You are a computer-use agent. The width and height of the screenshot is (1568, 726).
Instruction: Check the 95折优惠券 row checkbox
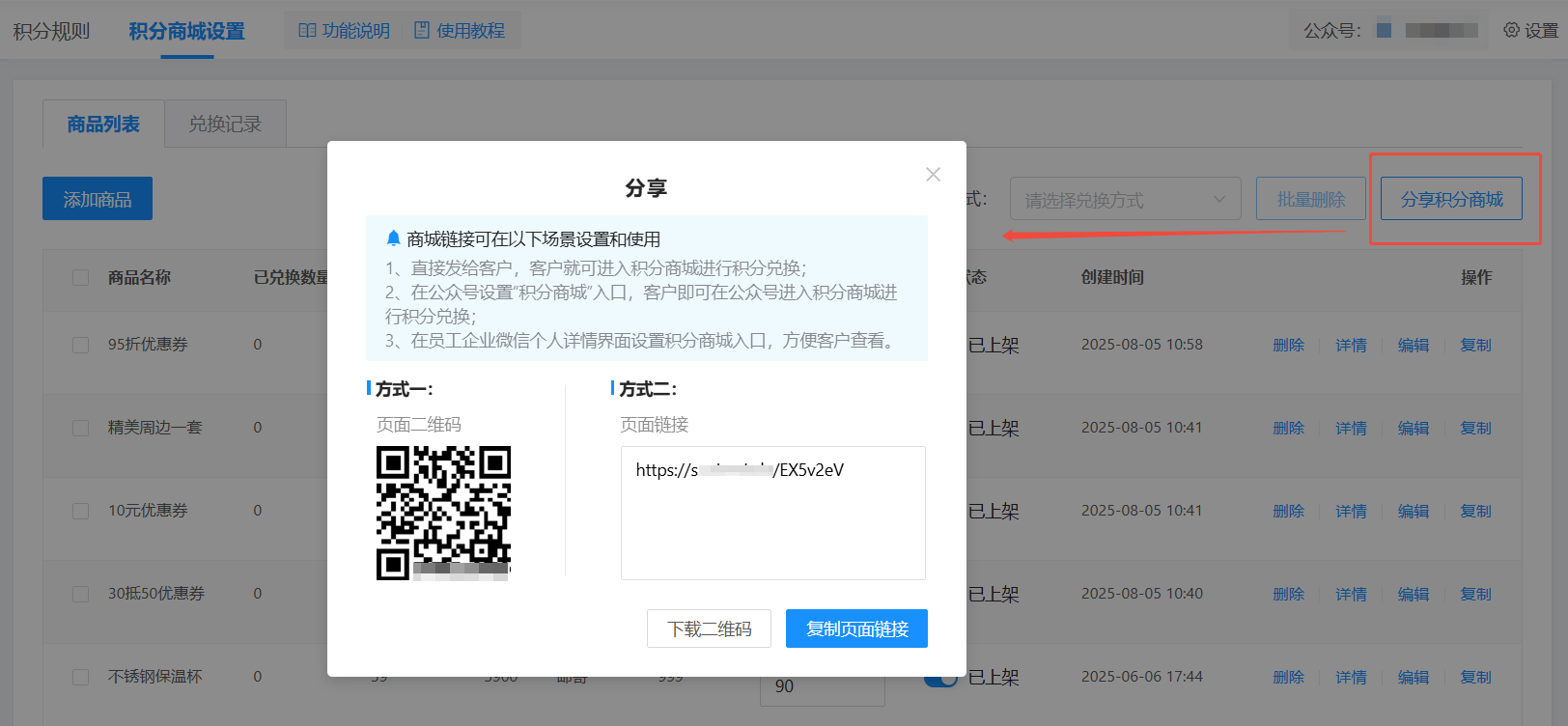coord(81,346)
